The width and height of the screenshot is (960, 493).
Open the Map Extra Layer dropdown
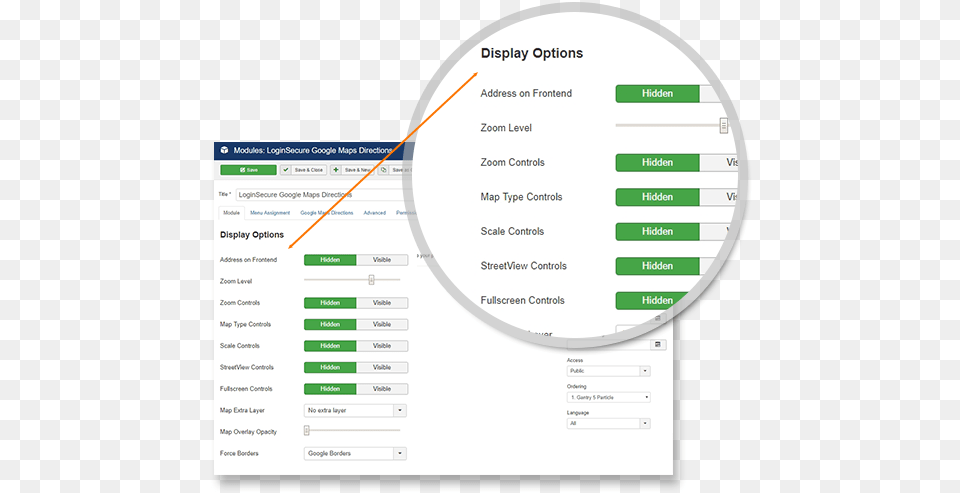click(x=355, y=410)
